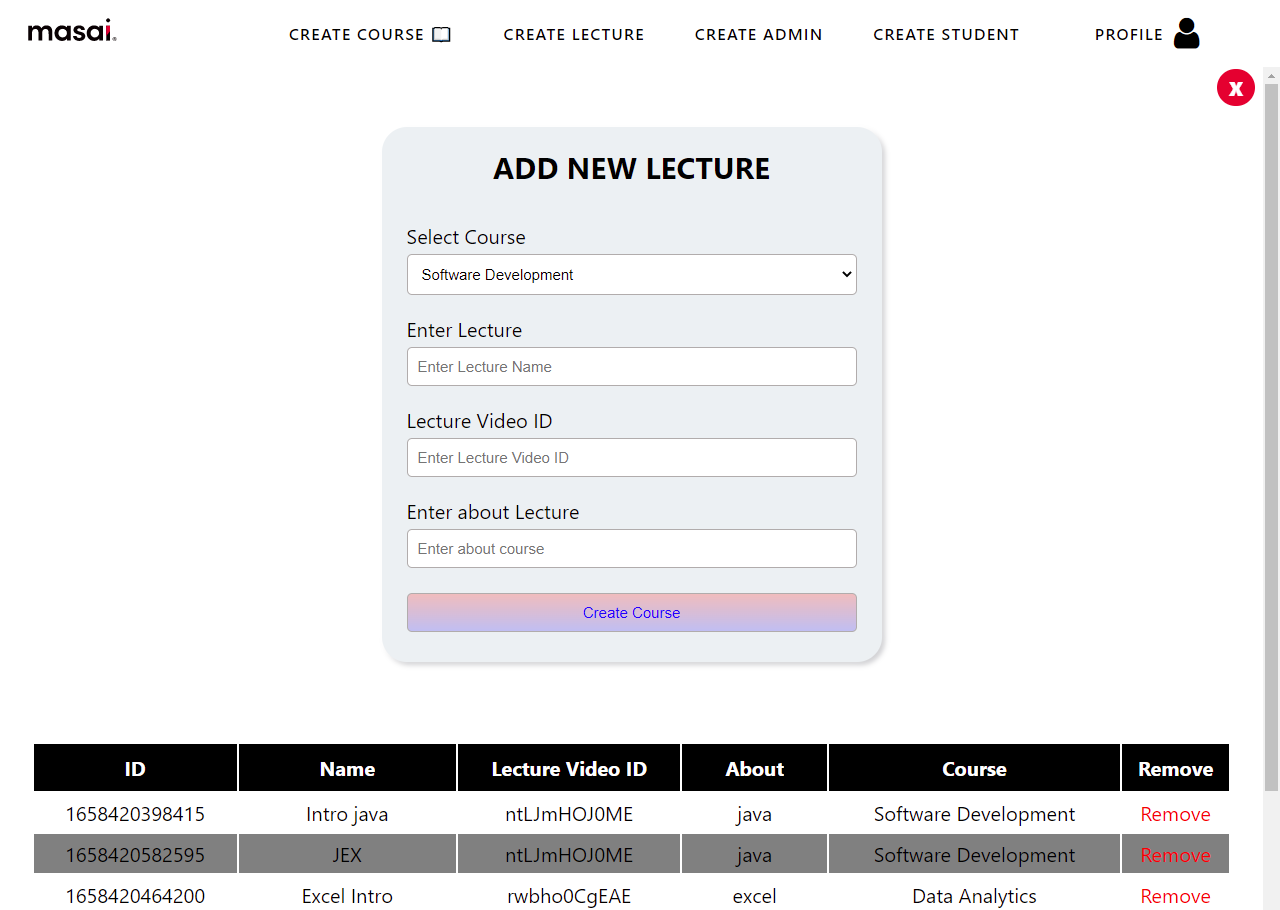
Task: Submit with Create Course button
Action: pos(632,612)
